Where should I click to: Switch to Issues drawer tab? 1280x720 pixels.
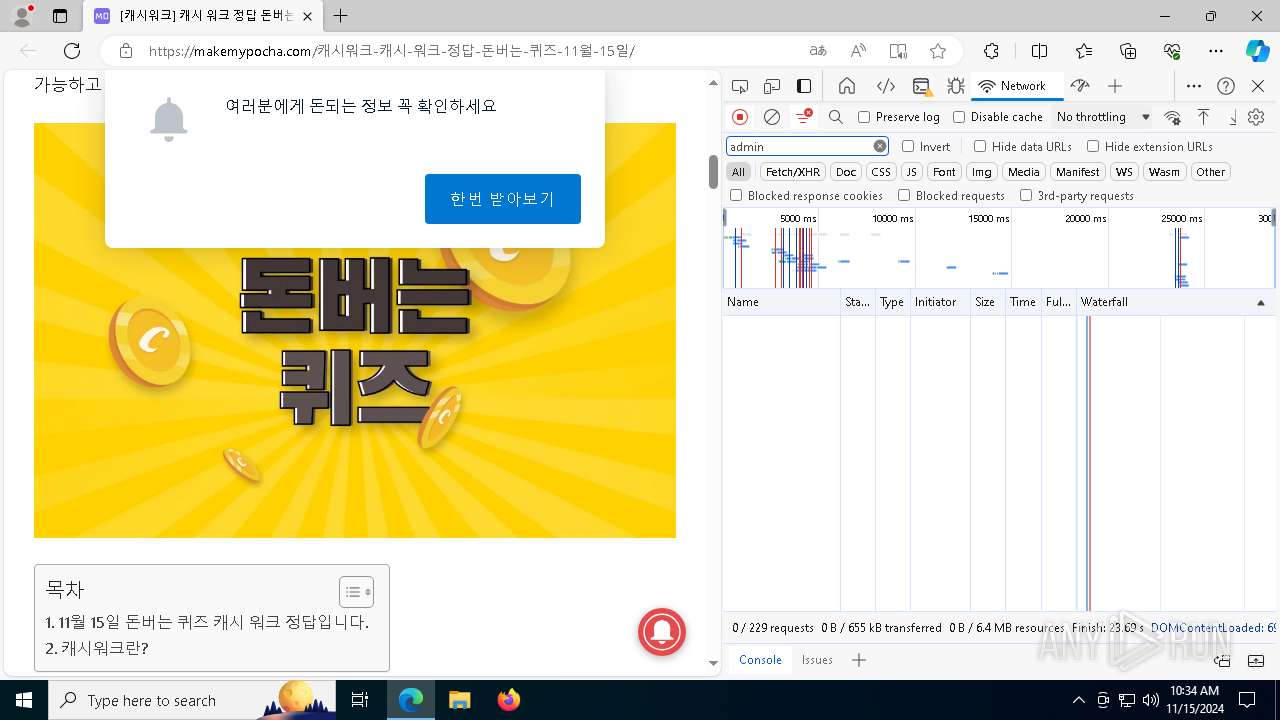(817, 660)
